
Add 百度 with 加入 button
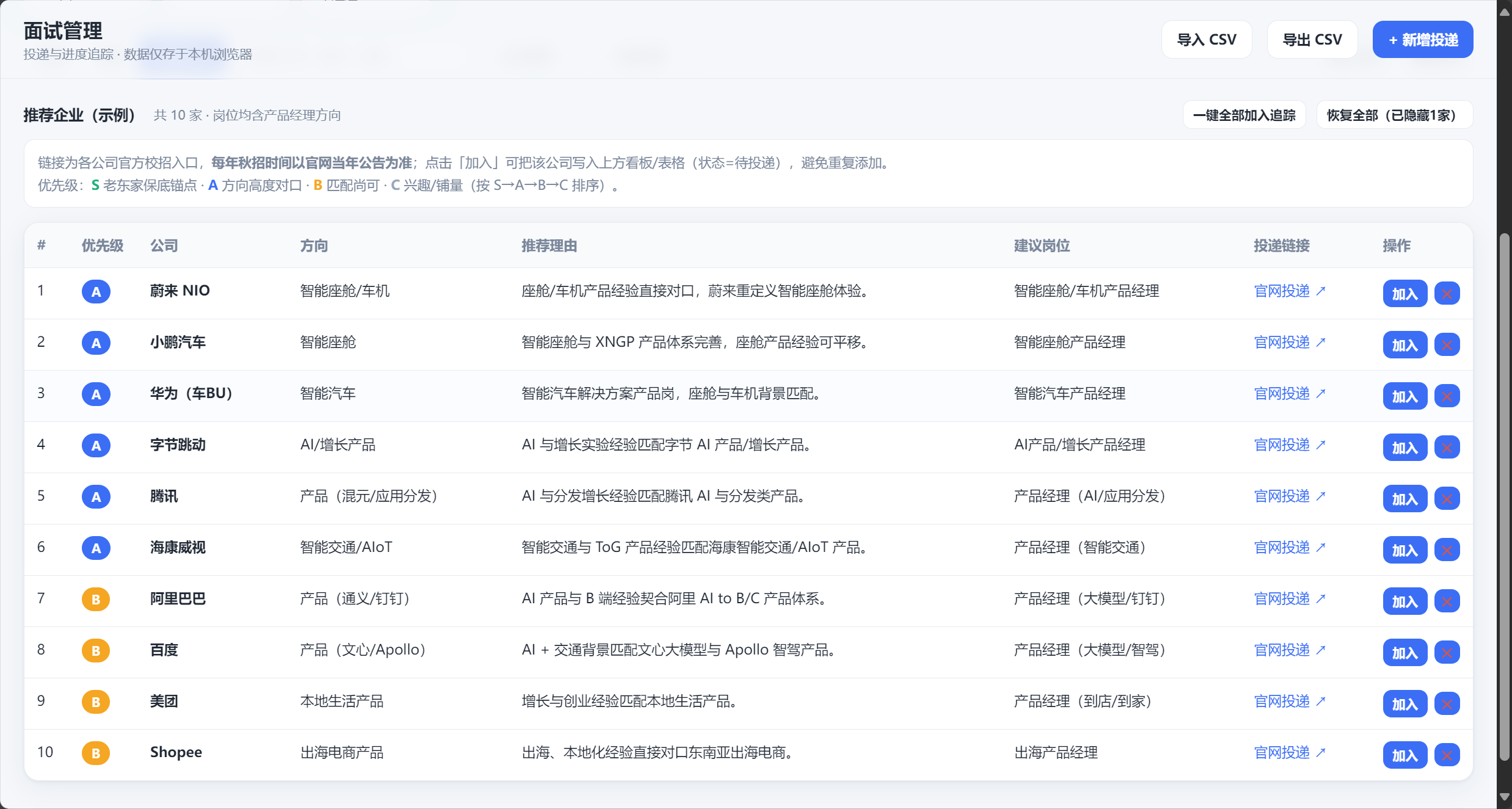click(x=1405, y=653)
